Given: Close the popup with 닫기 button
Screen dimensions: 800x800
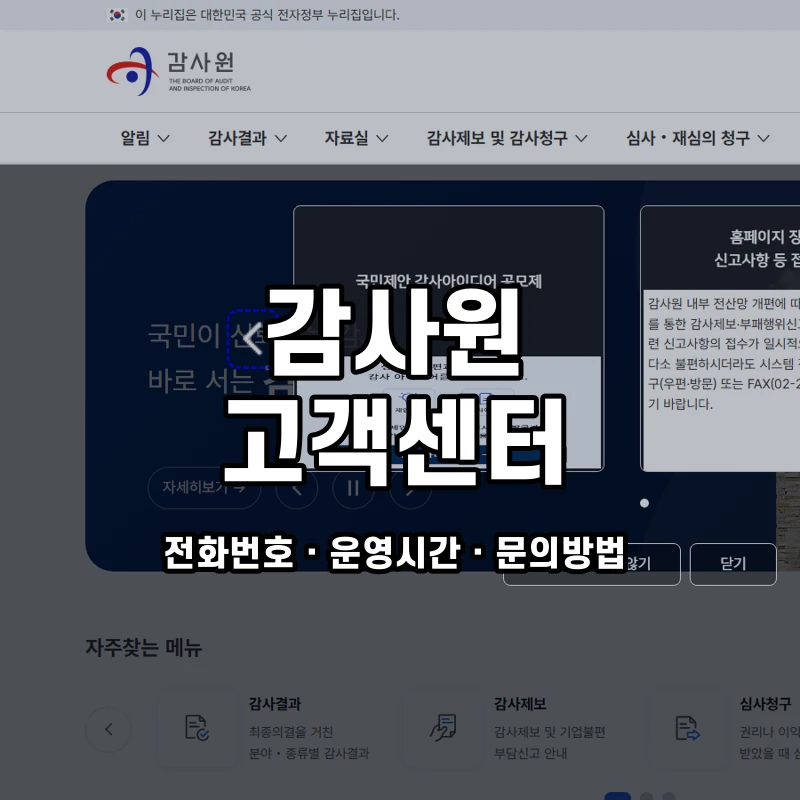Looking at the screenshot, I should point(733,564).
